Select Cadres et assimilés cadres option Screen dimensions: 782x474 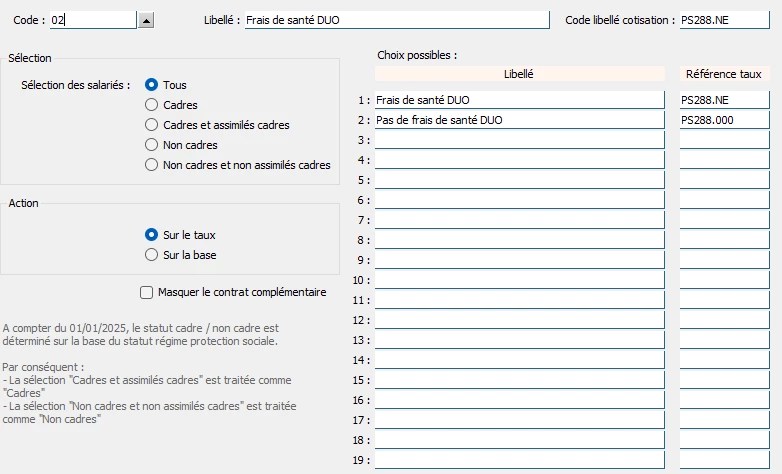(x=151, y=125)
